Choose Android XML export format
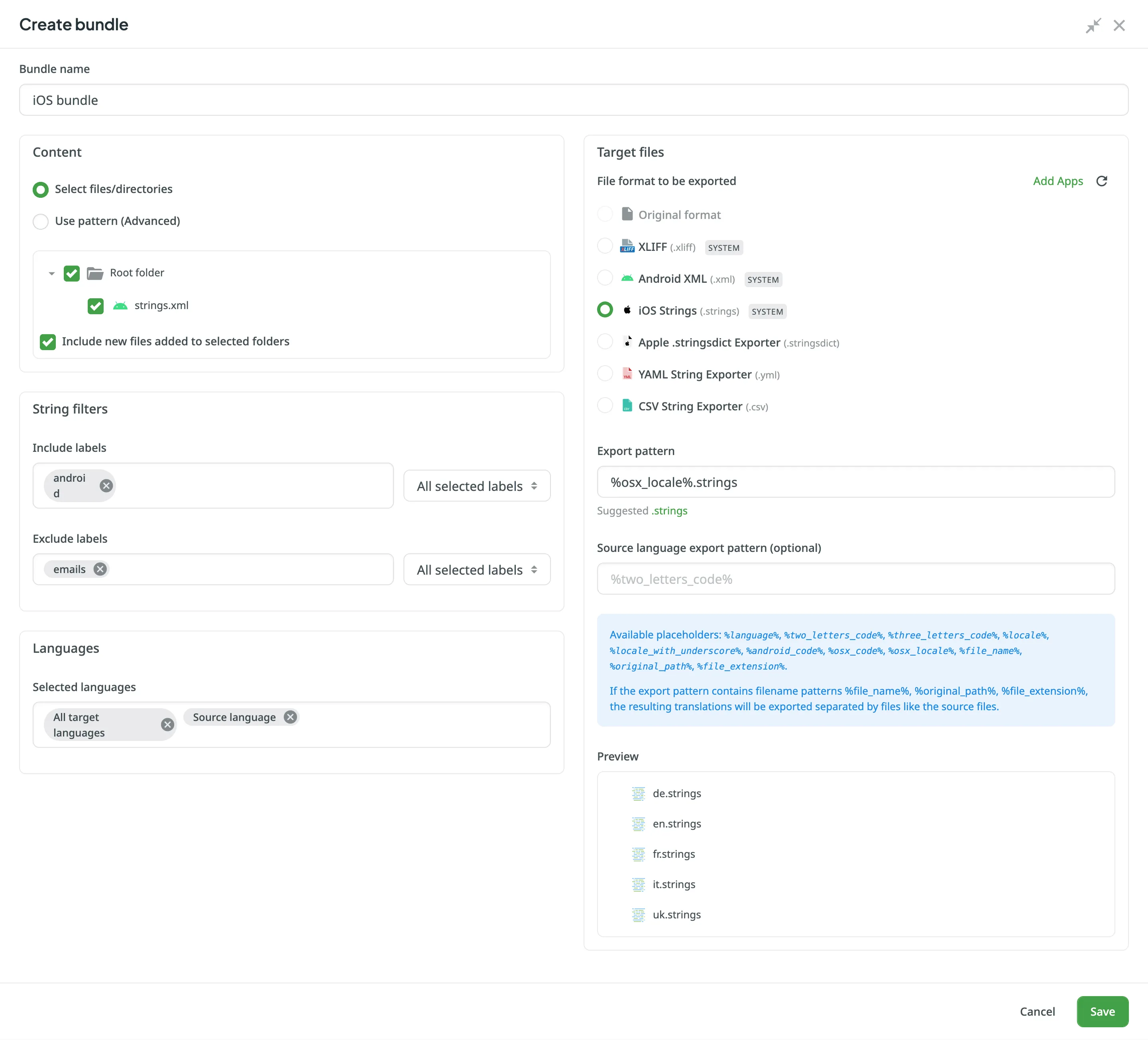 [x=605, y=278]
